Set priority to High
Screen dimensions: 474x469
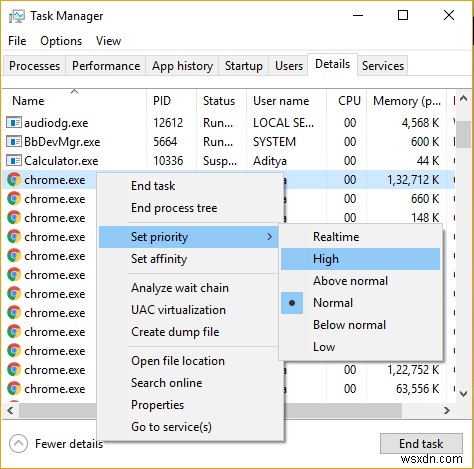pyautogui.click(x=361, y=259)
